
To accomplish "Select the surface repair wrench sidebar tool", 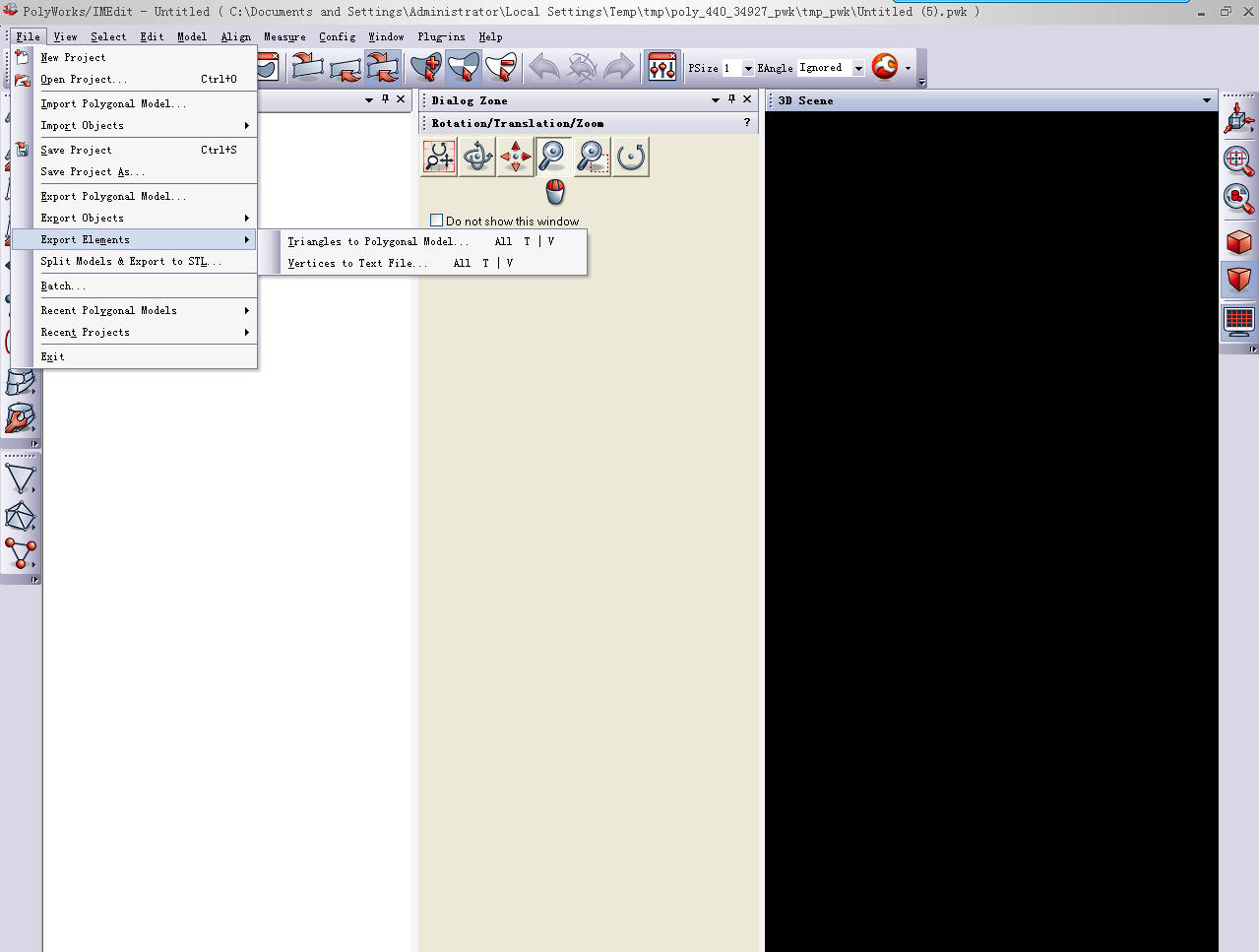I will point(20,418).
